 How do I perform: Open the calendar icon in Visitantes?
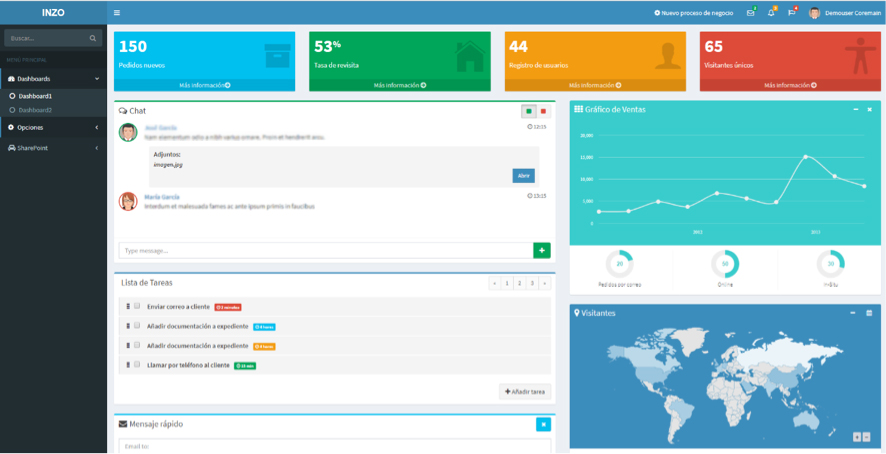pos(870,313)
